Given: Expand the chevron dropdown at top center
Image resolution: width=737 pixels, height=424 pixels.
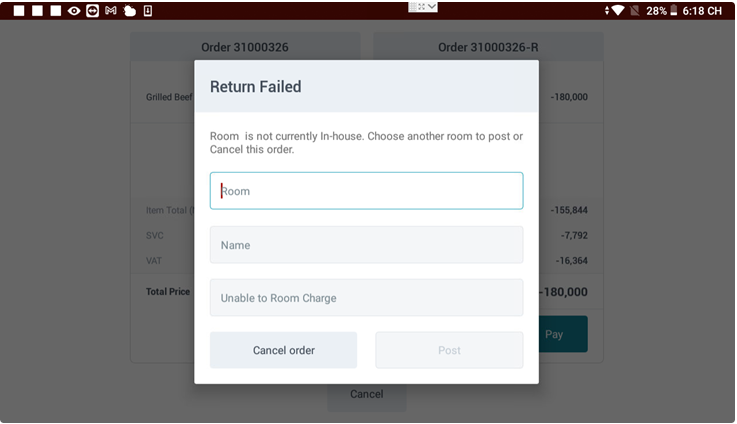Looking at the screenshot, I should pyautogui.click(x=432, y=7).
